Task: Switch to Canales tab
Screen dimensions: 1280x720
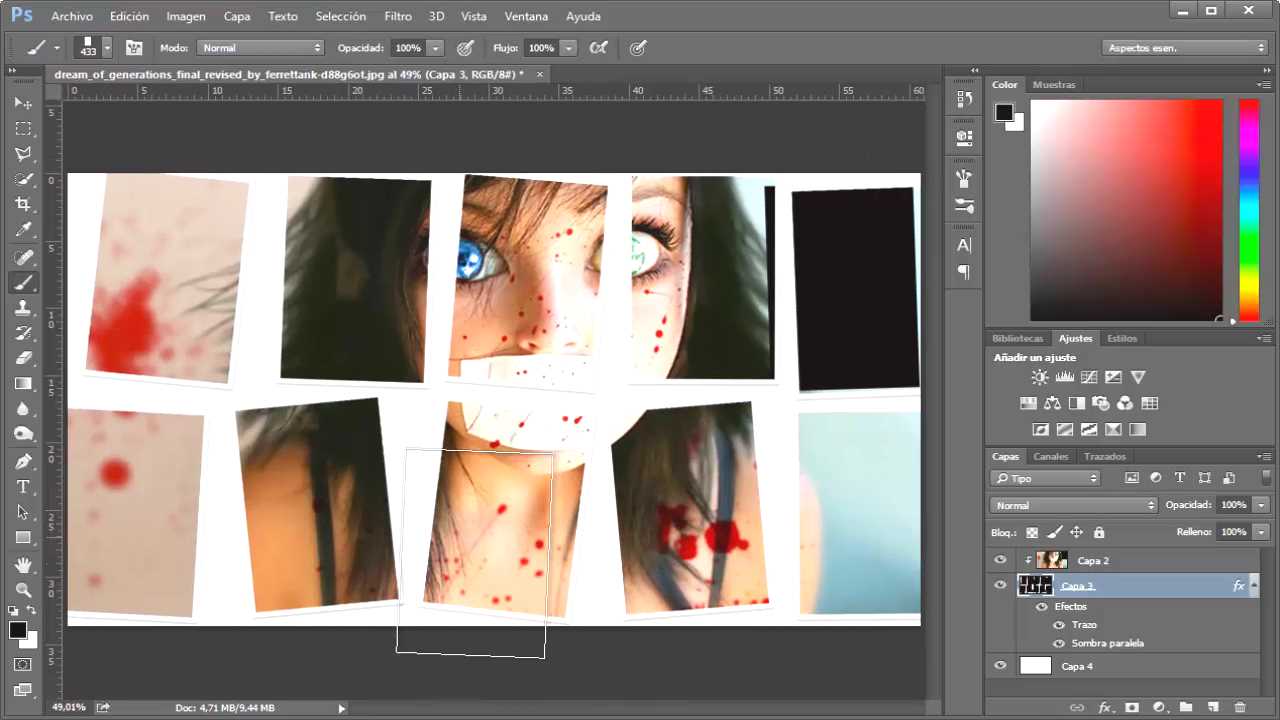Action: coord(1050,456)
